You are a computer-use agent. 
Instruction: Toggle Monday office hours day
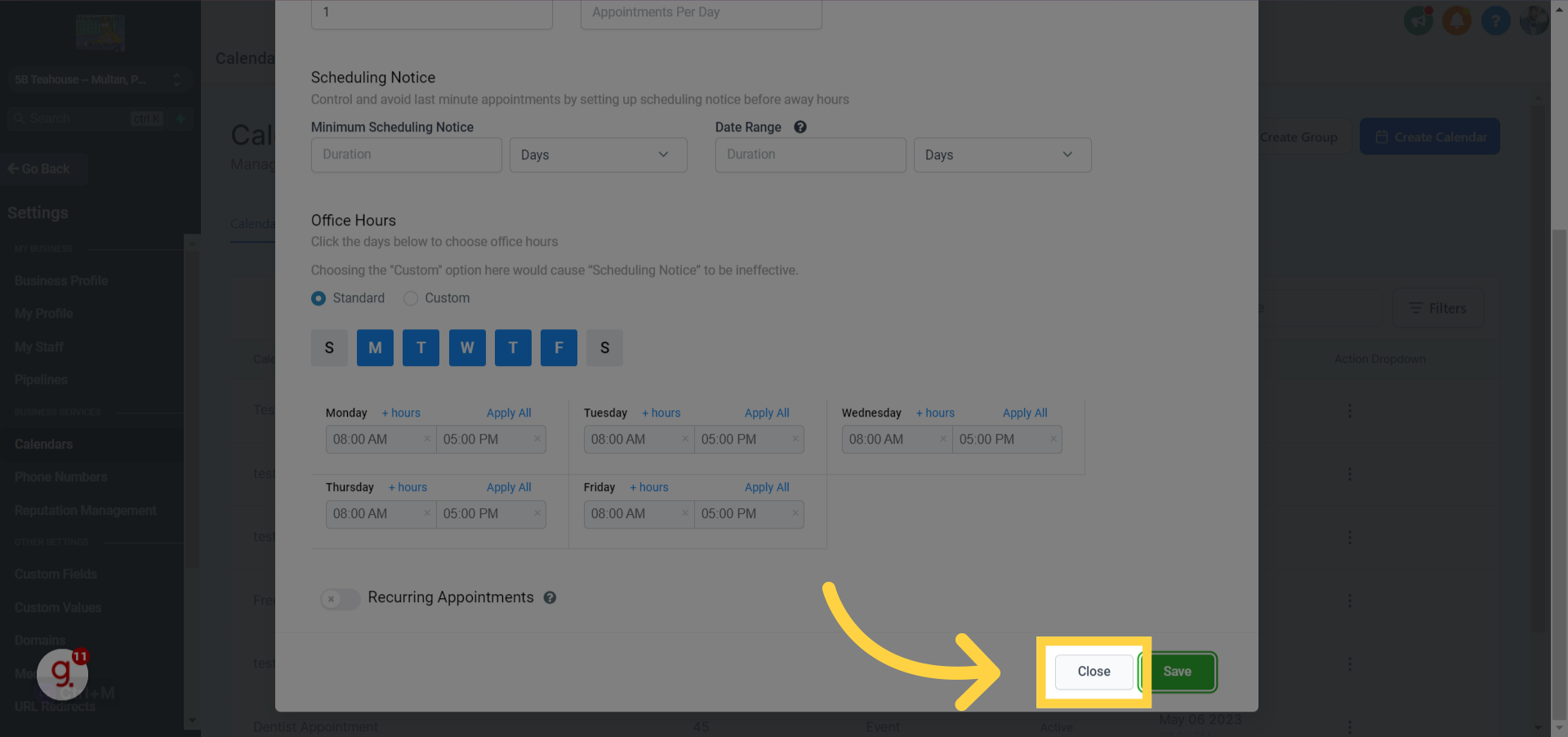coord(375,347)
